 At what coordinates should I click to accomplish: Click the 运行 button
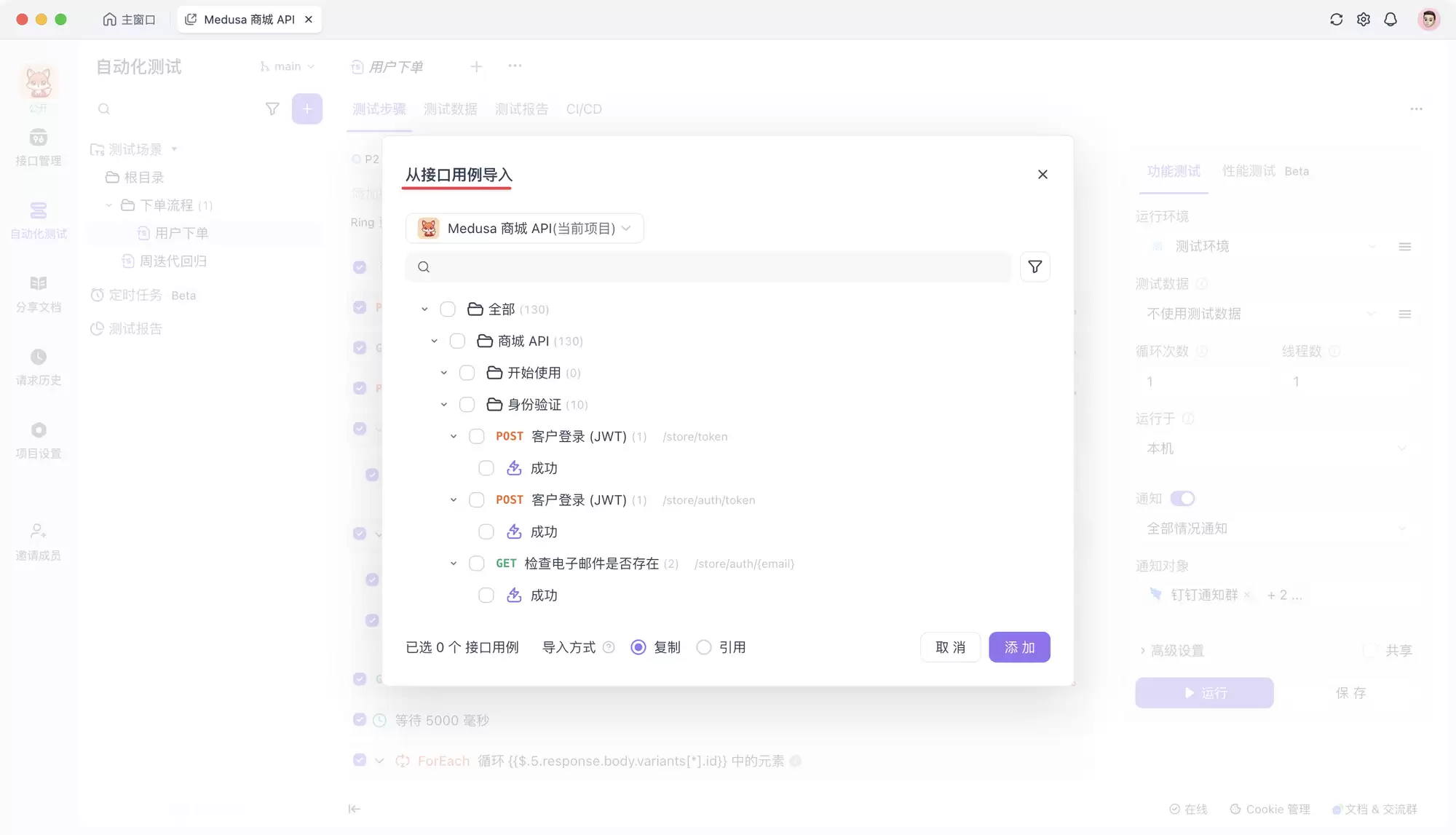(1204, 693)
